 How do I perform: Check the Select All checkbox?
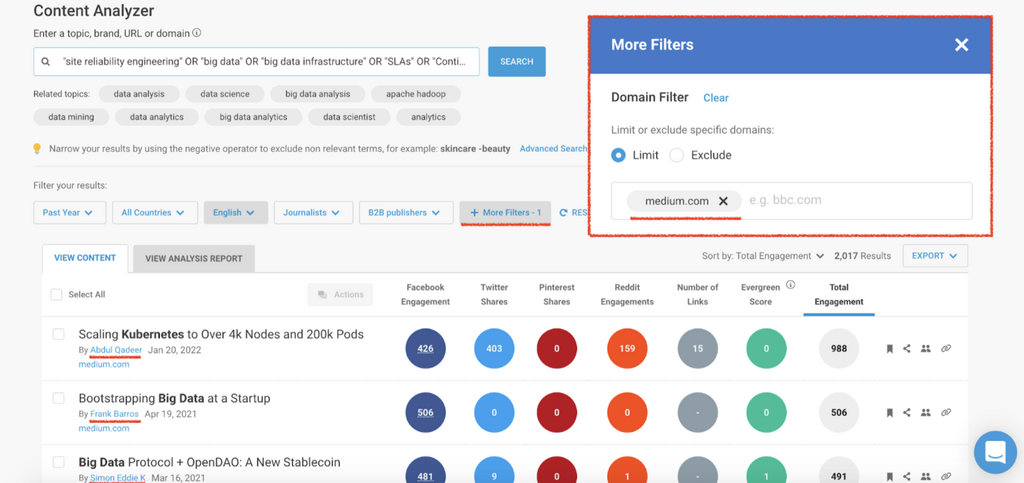[x=57, y=295]
